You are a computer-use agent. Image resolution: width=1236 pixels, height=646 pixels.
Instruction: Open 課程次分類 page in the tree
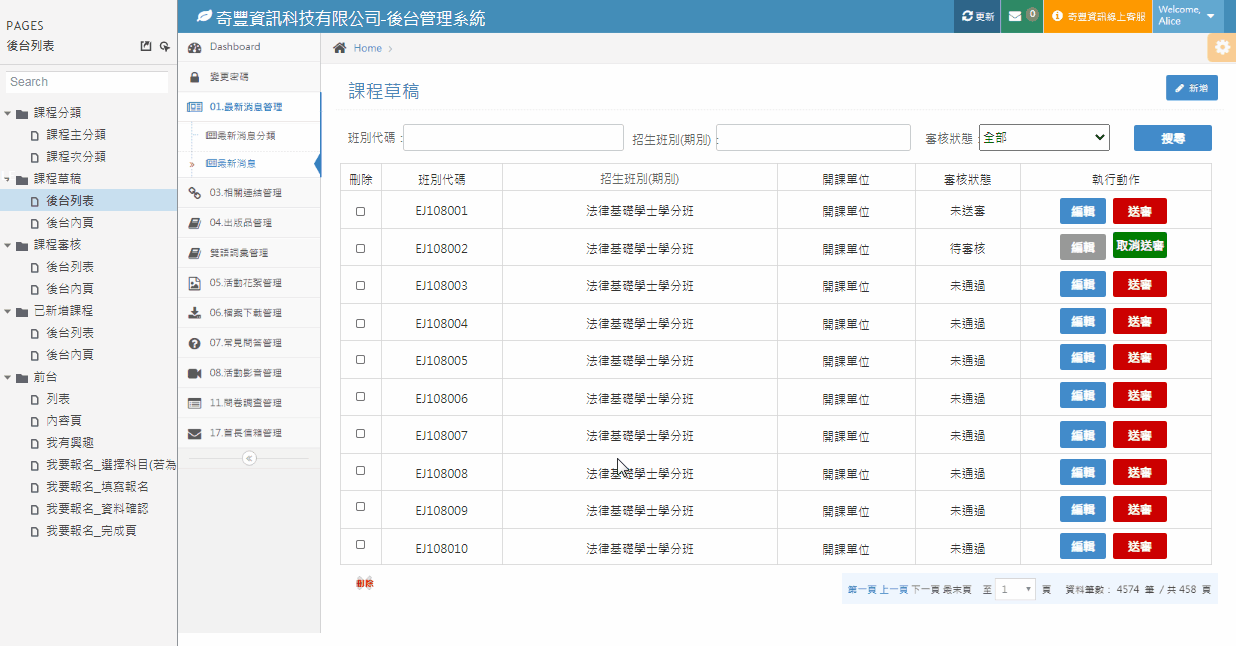click(76, 157)
